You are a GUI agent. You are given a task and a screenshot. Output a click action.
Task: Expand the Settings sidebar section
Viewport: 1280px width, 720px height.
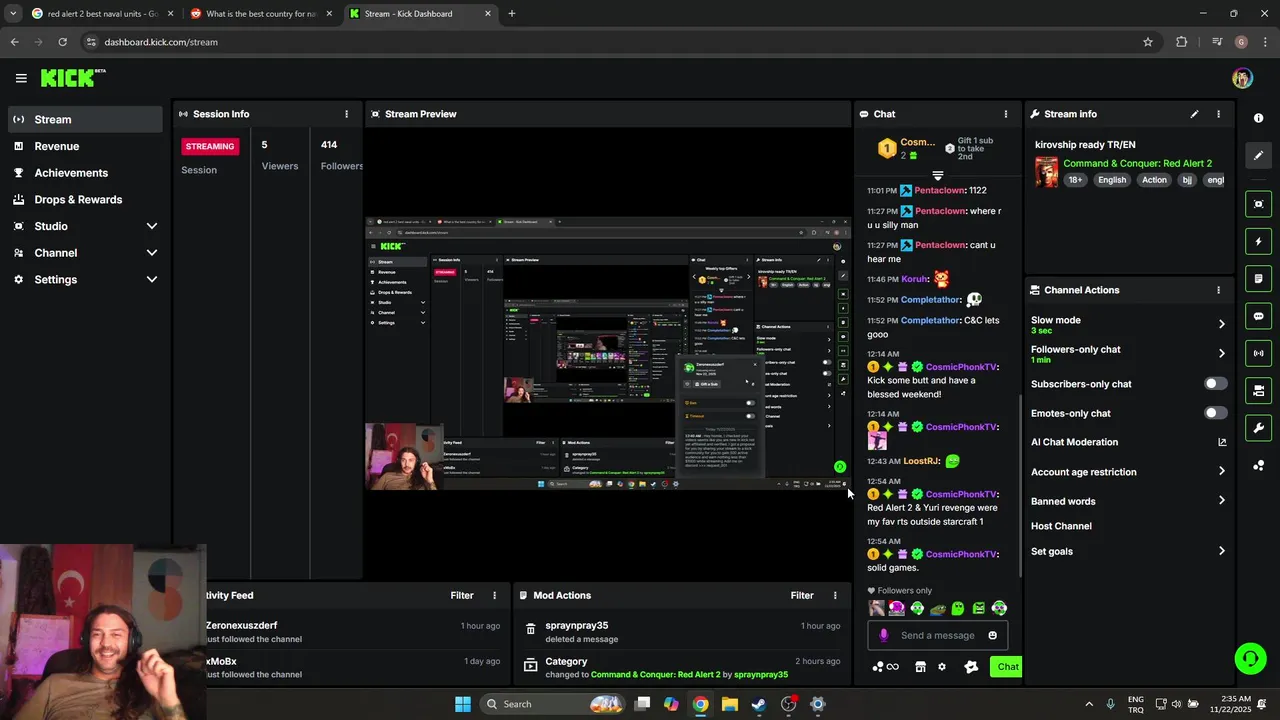click(x=151, y=280)
